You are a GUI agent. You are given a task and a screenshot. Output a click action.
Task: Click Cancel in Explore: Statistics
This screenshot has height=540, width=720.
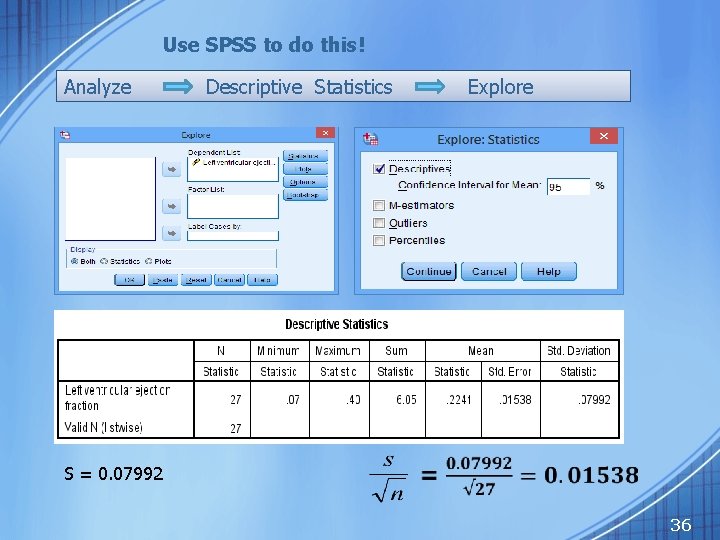[489, 271]
